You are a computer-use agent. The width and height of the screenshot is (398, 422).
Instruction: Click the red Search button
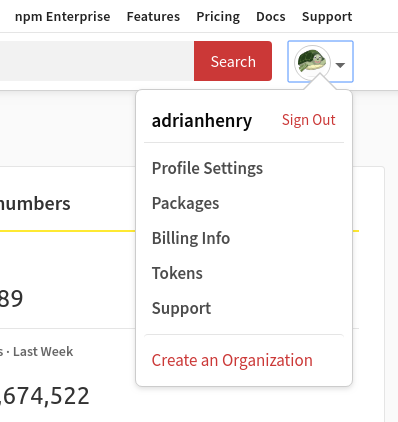coord(233,61)
